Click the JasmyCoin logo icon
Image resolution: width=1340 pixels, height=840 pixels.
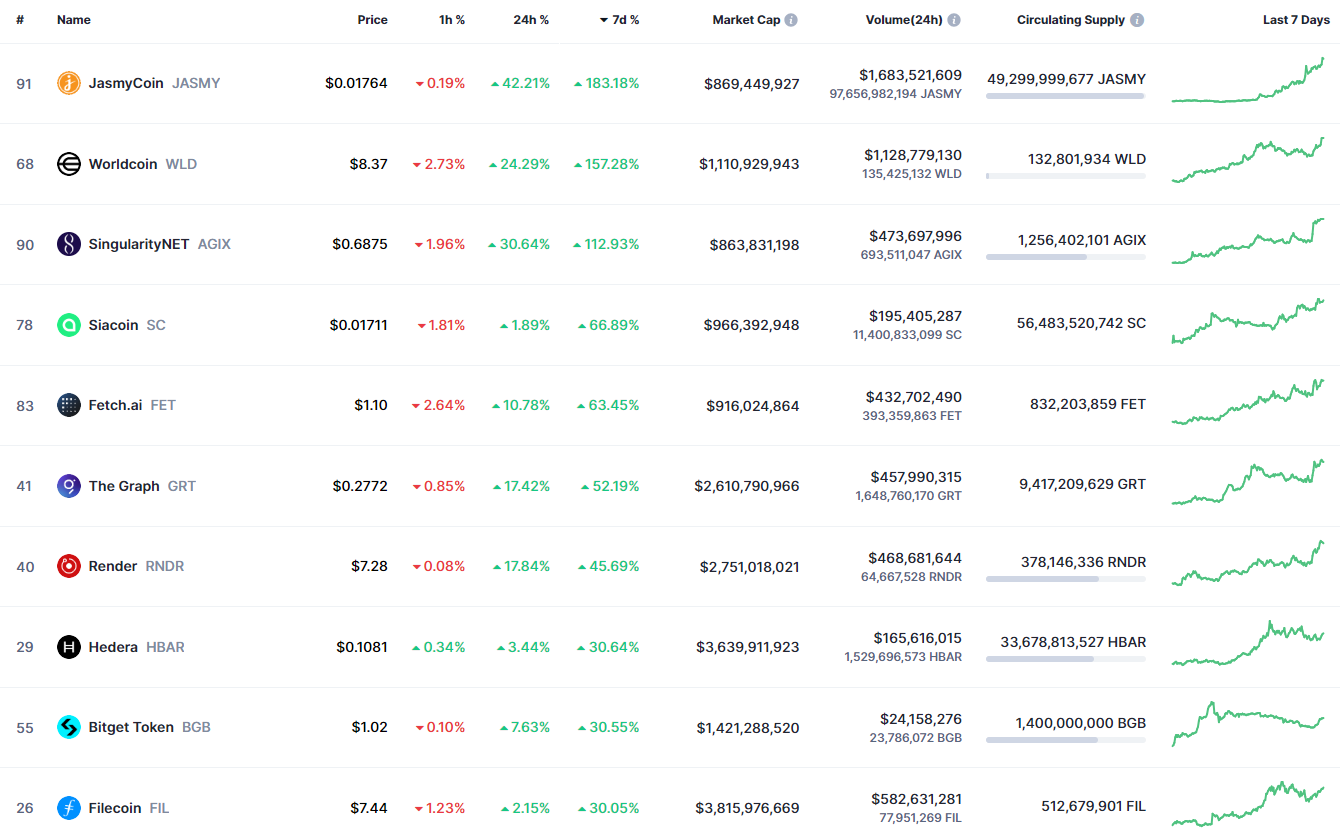click(x=69, y=83)
